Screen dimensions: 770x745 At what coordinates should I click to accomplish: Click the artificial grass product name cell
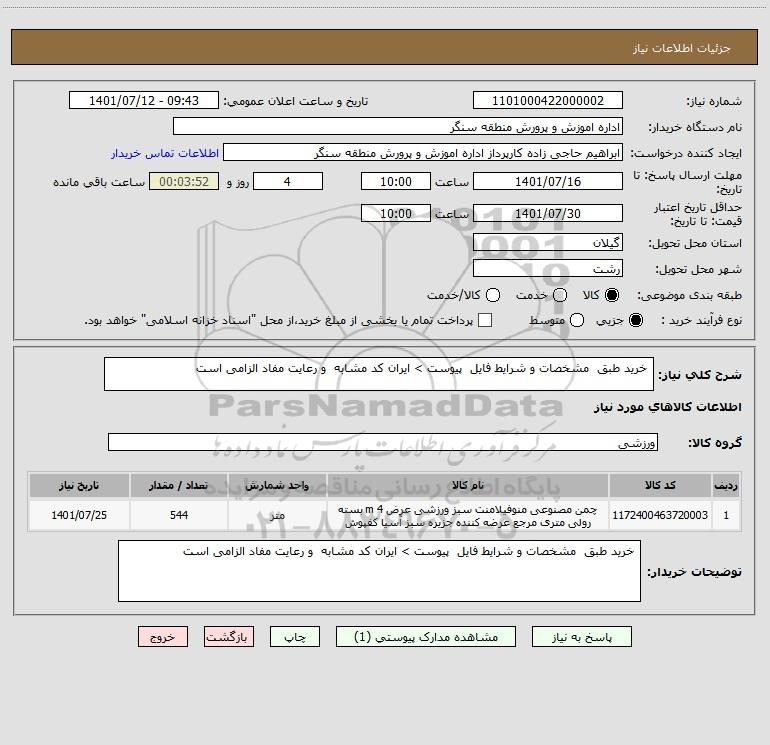468,516
